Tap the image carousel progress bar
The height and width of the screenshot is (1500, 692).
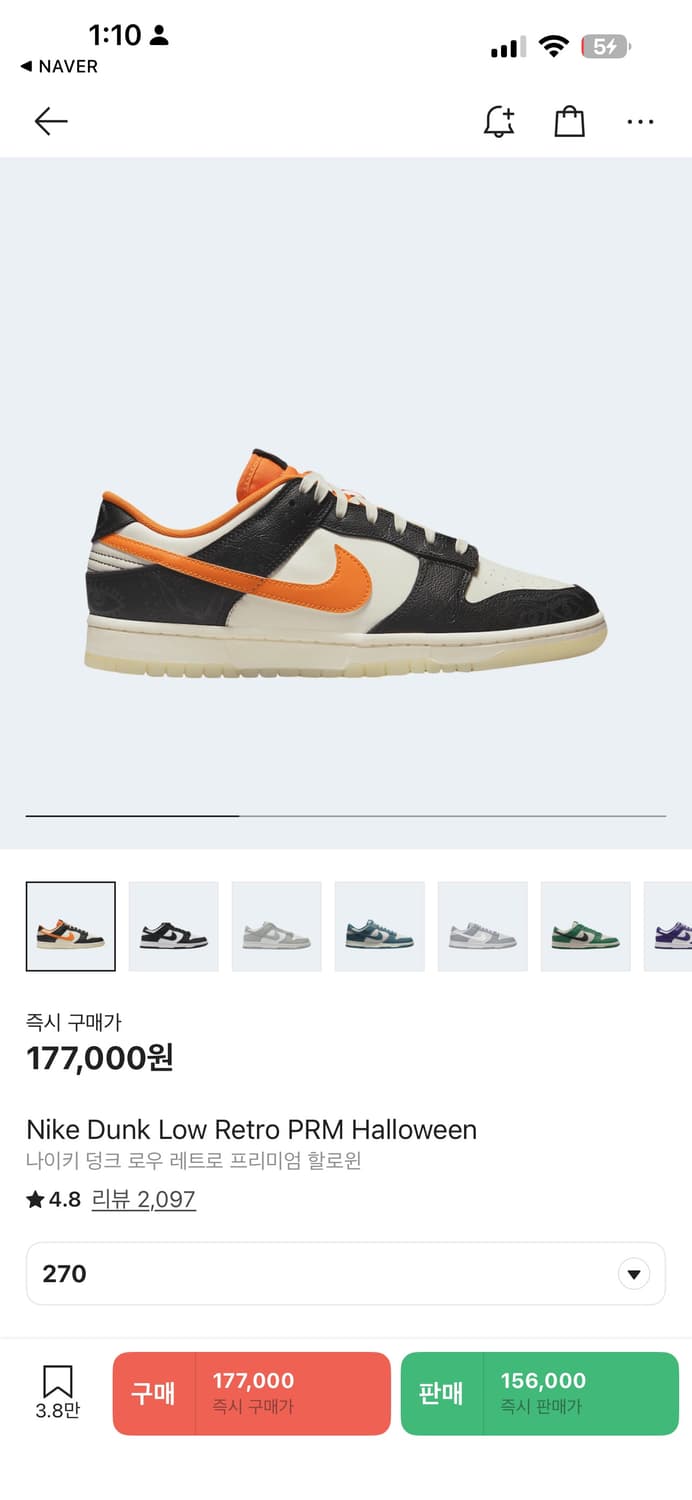click(346, 816)
